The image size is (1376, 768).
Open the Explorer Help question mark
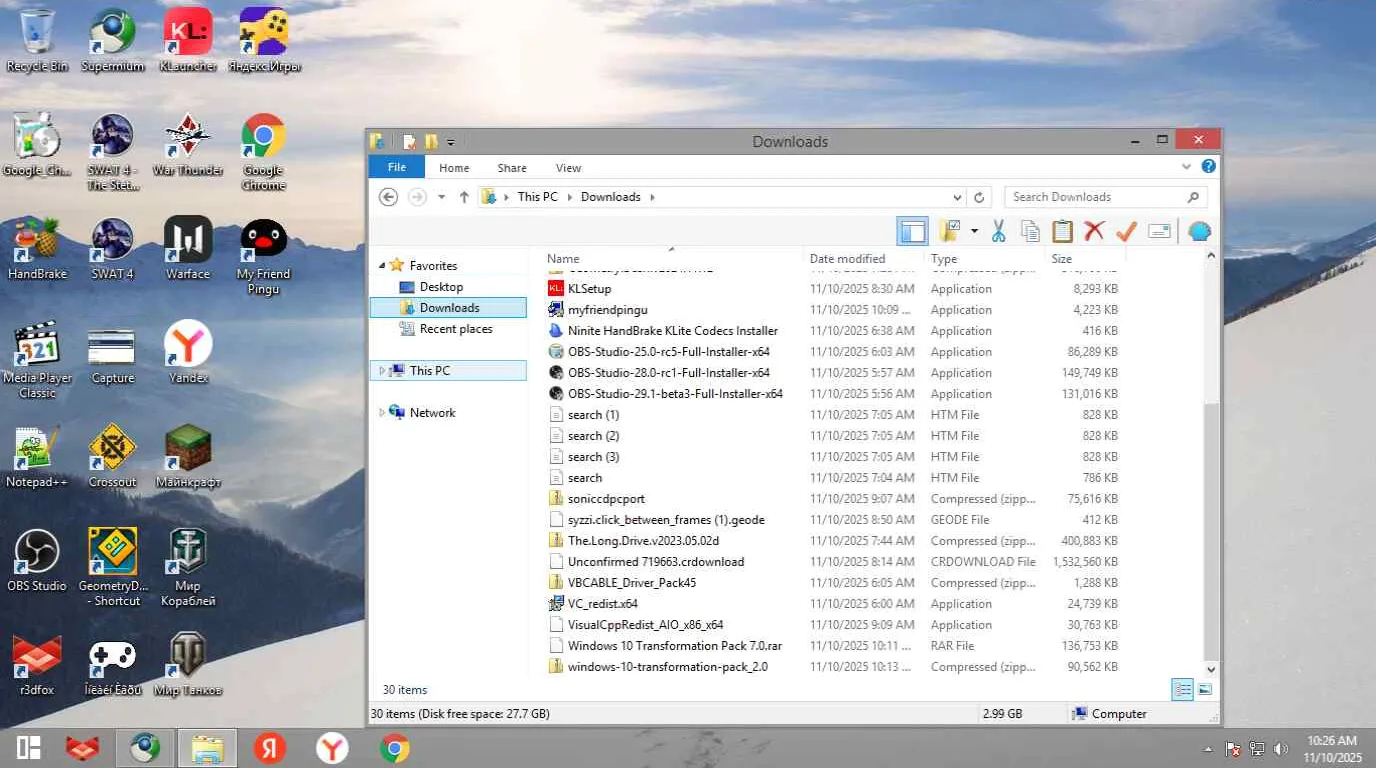click(1208, 167)
